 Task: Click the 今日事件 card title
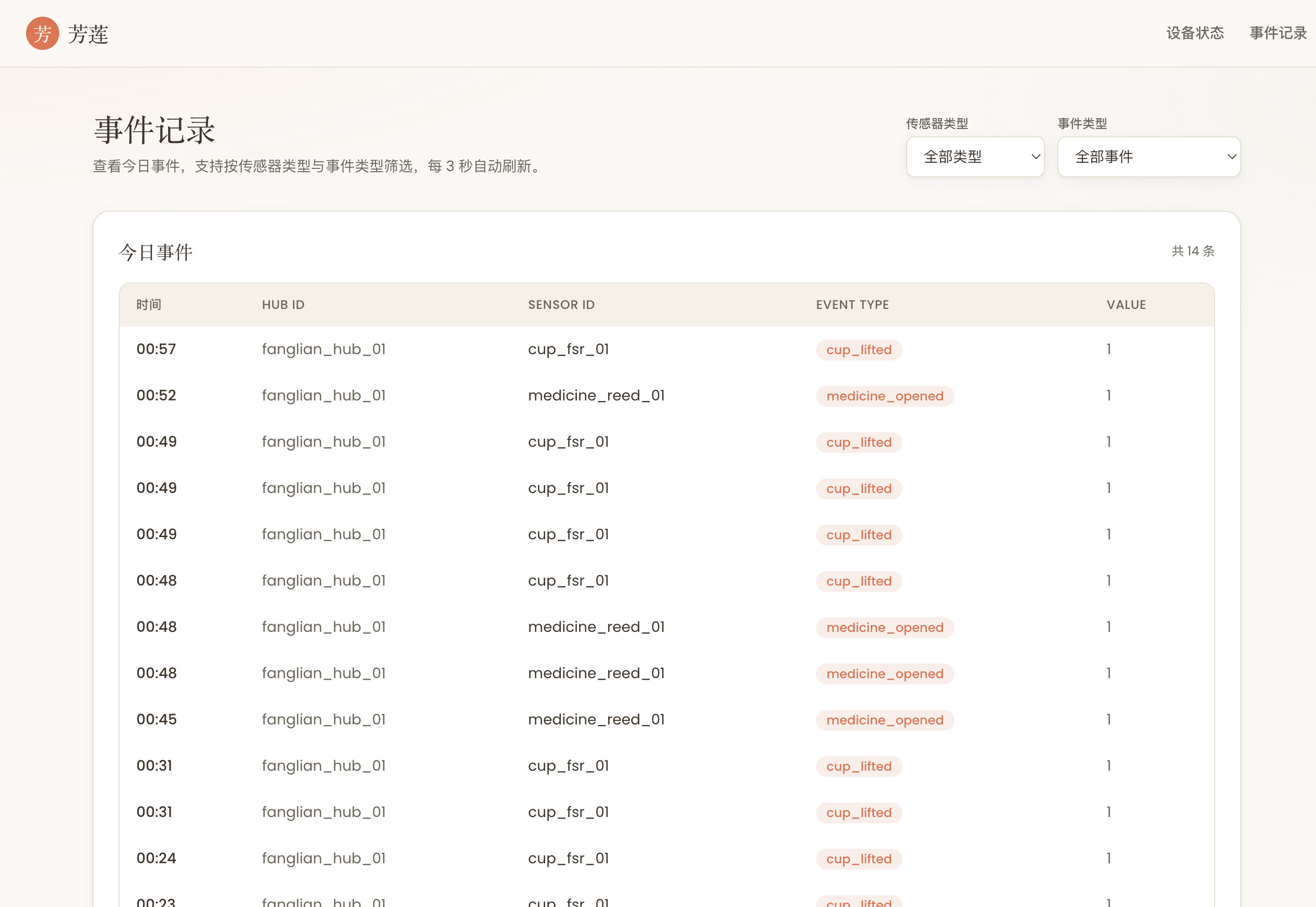point(156,252)
